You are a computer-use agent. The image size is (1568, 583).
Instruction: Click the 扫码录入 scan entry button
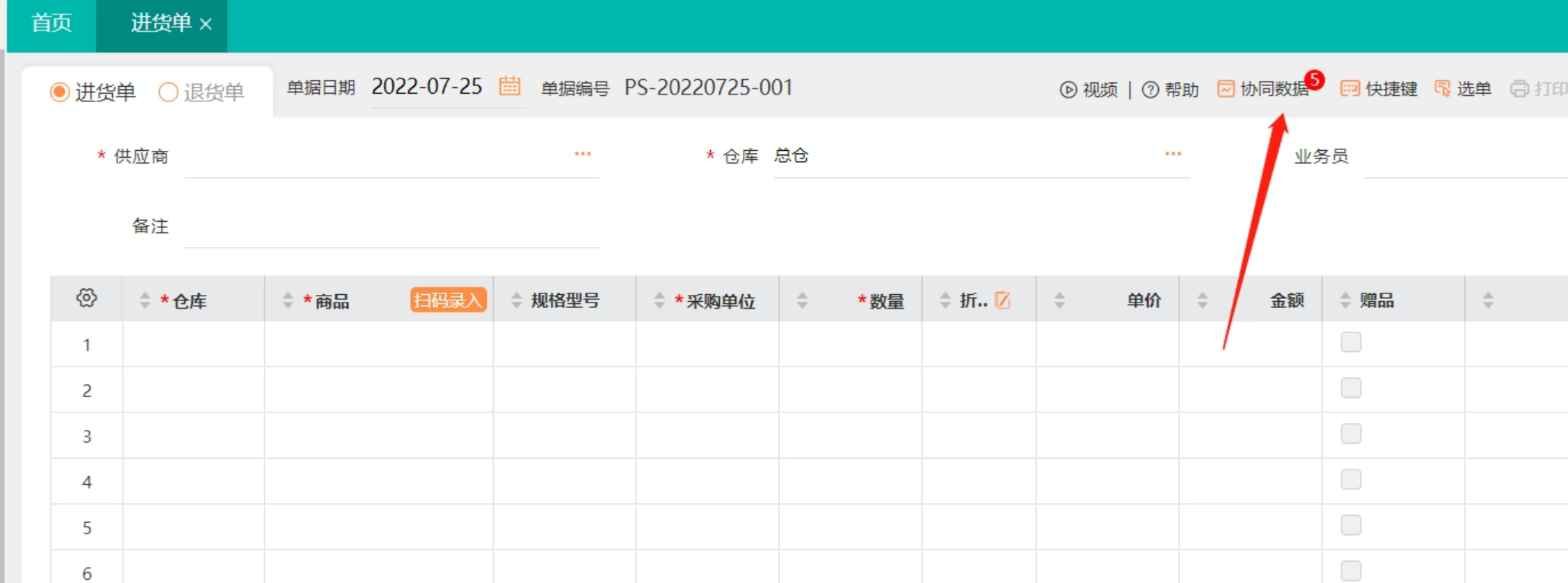tap(448, 300)
